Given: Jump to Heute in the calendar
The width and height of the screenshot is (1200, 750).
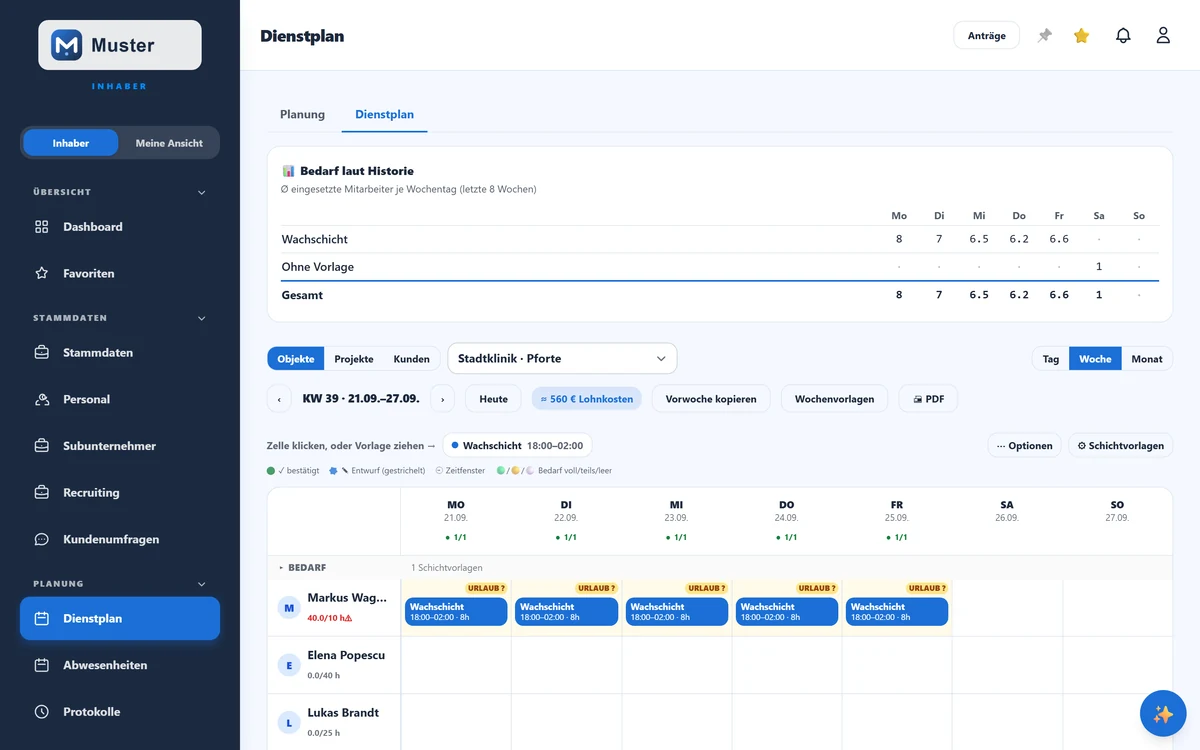Looking at the screenshot, I should pyautogui.click(x=494, y=399).
